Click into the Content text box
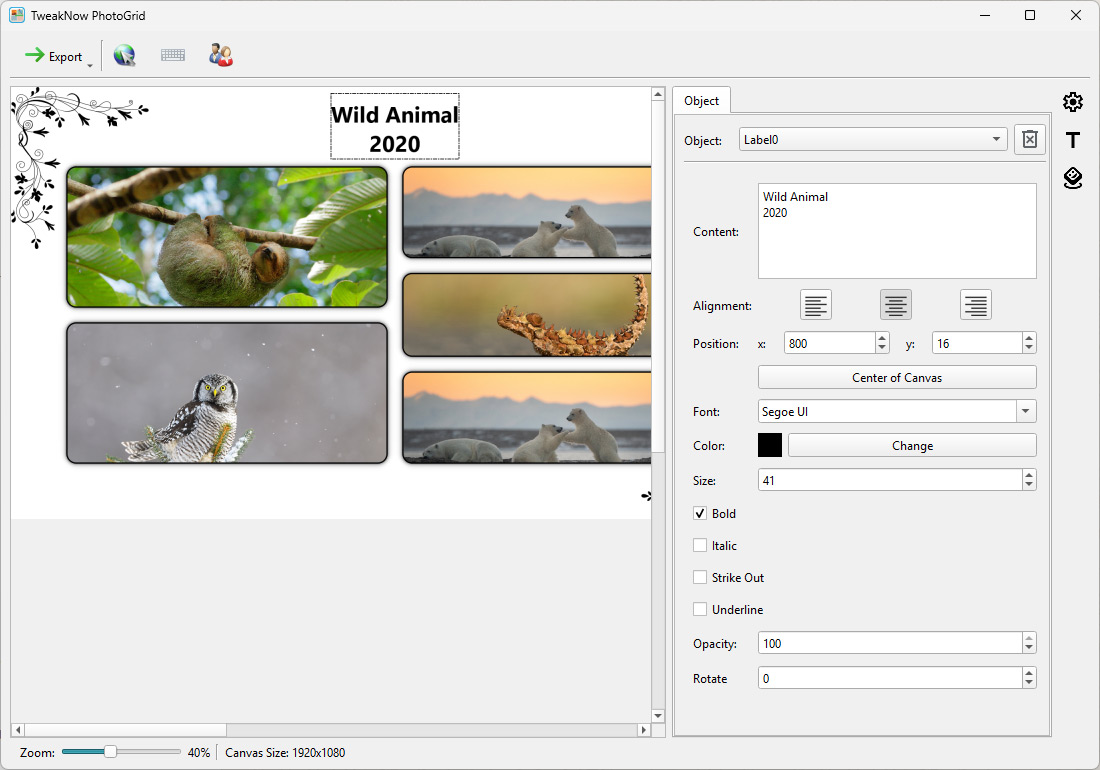Screen dimensions: 1100x770 (897, 231)
